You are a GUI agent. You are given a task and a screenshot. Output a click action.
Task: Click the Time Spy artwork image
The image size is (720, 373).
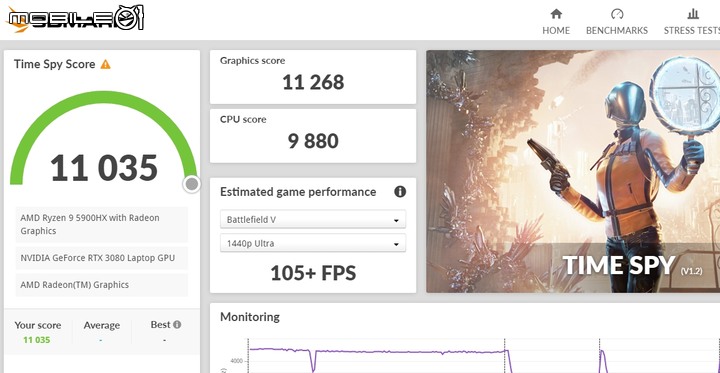pyautogui.click(x=573, y=171)
